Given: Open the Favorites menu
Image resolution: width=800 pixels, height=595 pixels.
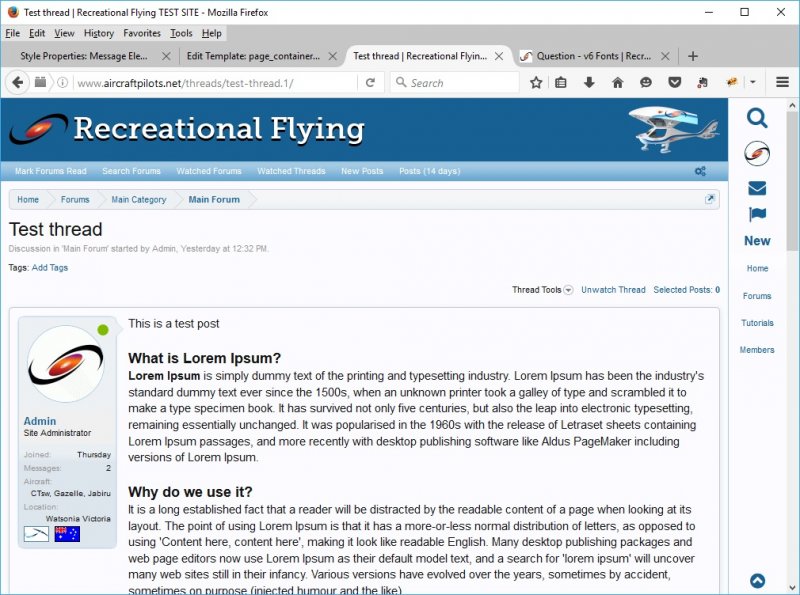Looking at the screenshot, I should pos(142,33).
